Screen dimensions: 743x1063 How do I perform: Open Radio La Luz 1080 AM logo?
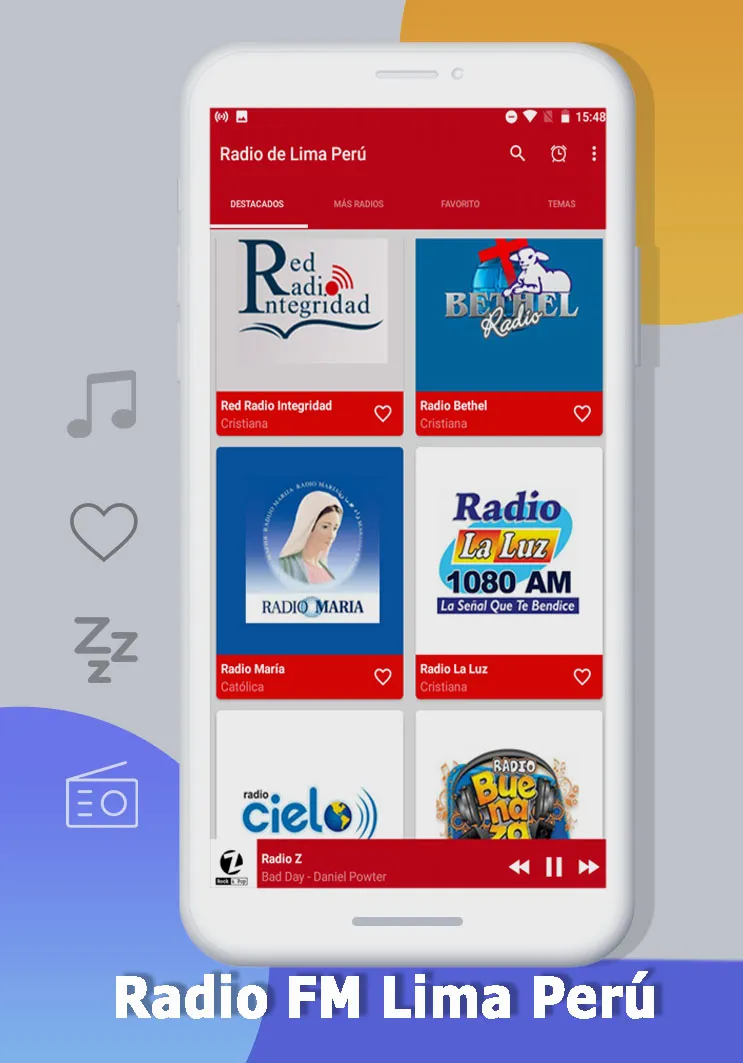point(509,551)
